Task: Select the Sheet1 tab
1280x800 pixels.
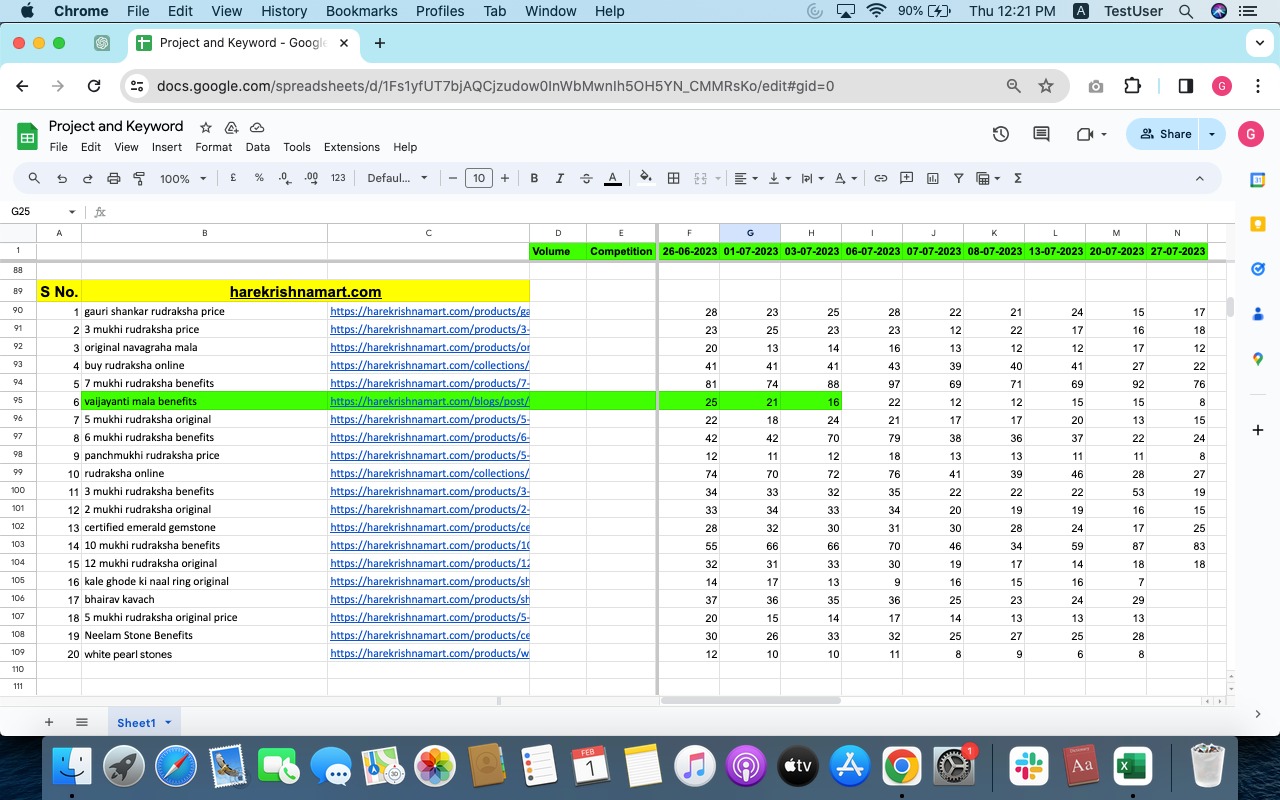Action: (x=137, y=722)
